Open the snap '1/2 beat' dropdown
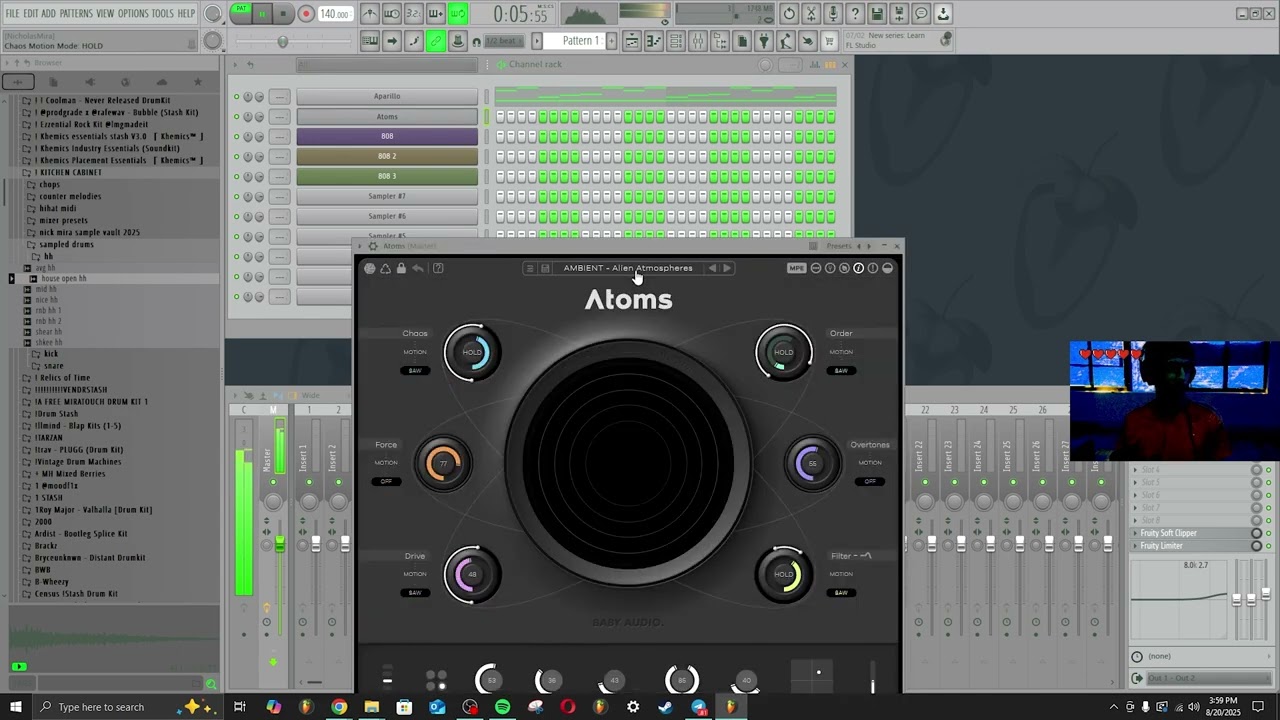 click(505, 41)
